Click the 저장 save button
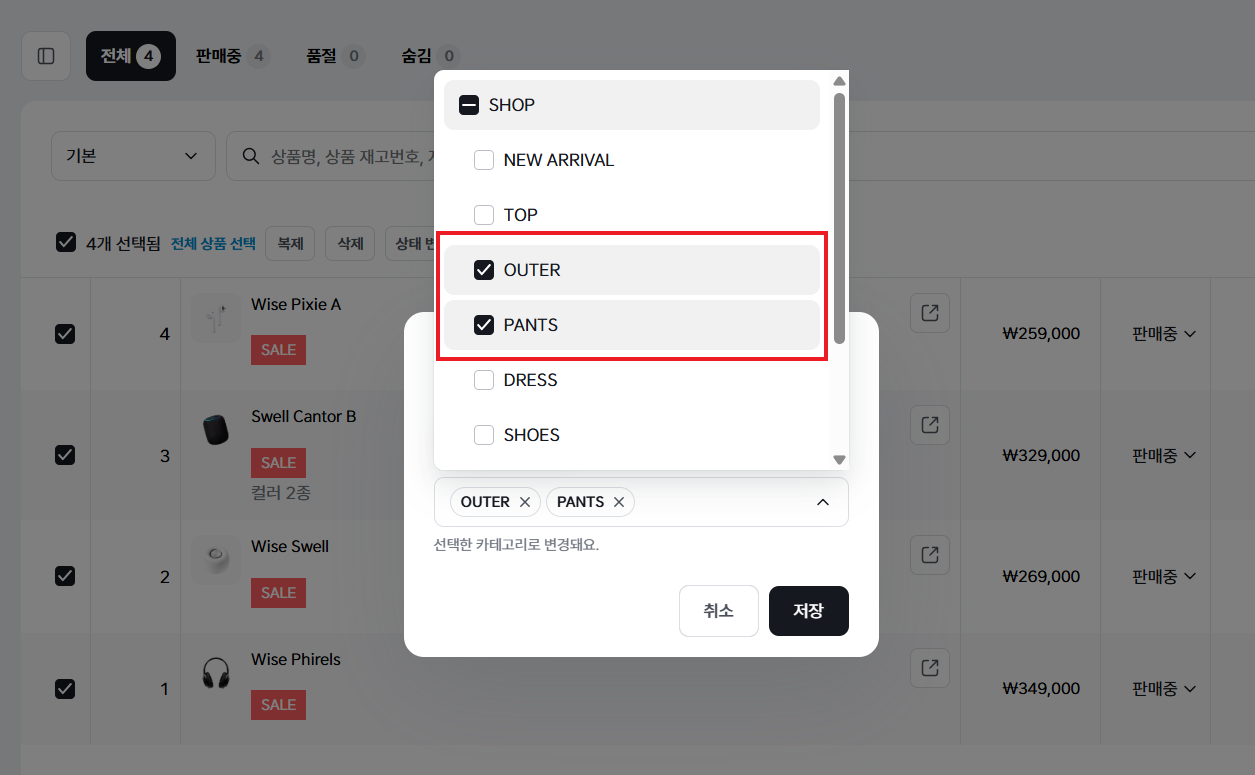This screenshot has width=1255, height=775. click(x=809, y=611)
